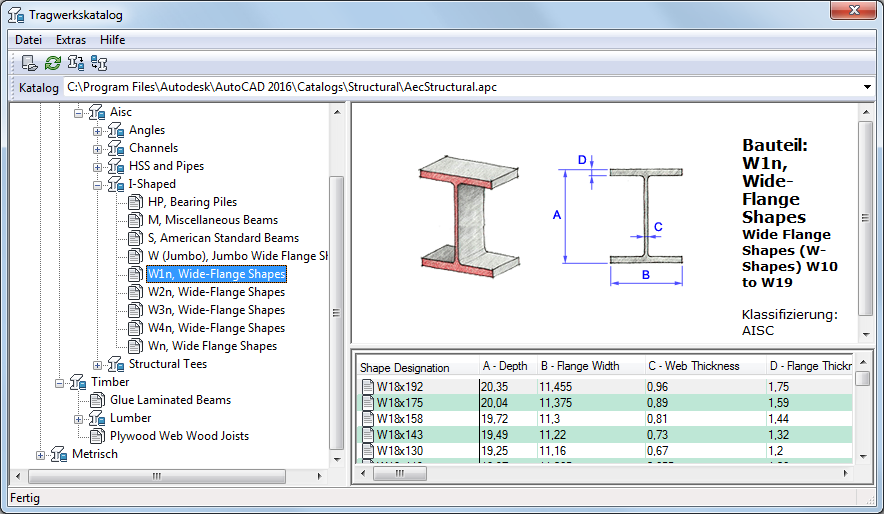Click the W18x143 row icon
This screenshot has height=514, width=884.
[x=368, y=435]
